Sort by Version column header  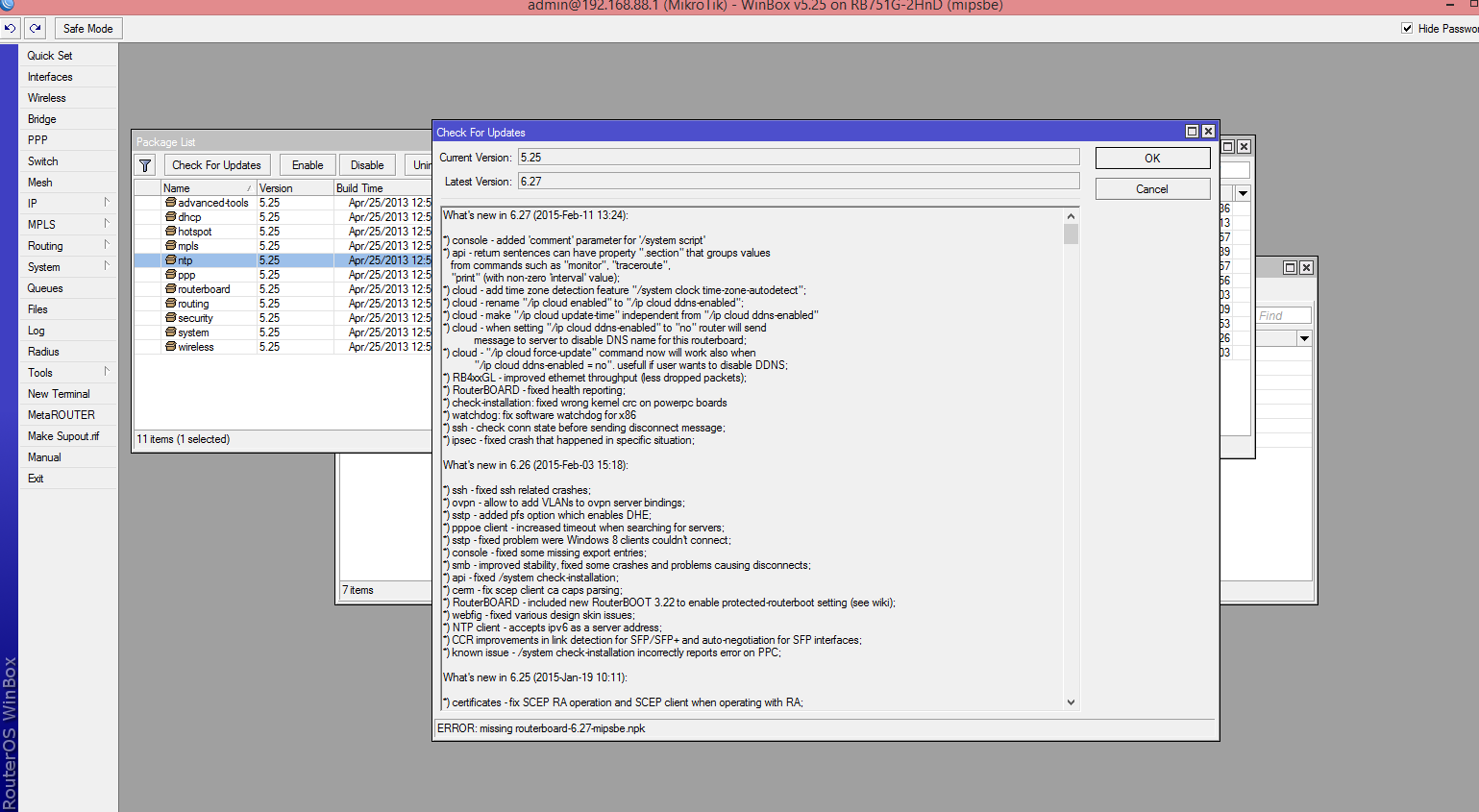tap(295, 188)
